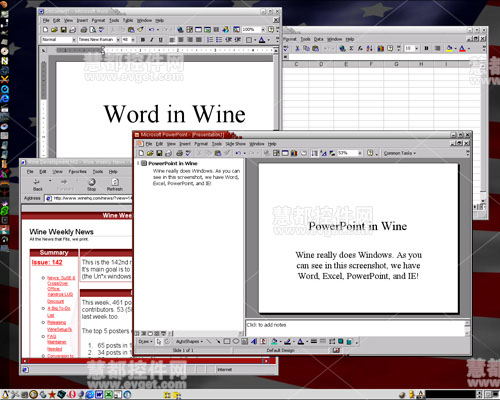Click Insert Hyperlink globe icon in Word
The image size is (500, 400).
point(180,30)
